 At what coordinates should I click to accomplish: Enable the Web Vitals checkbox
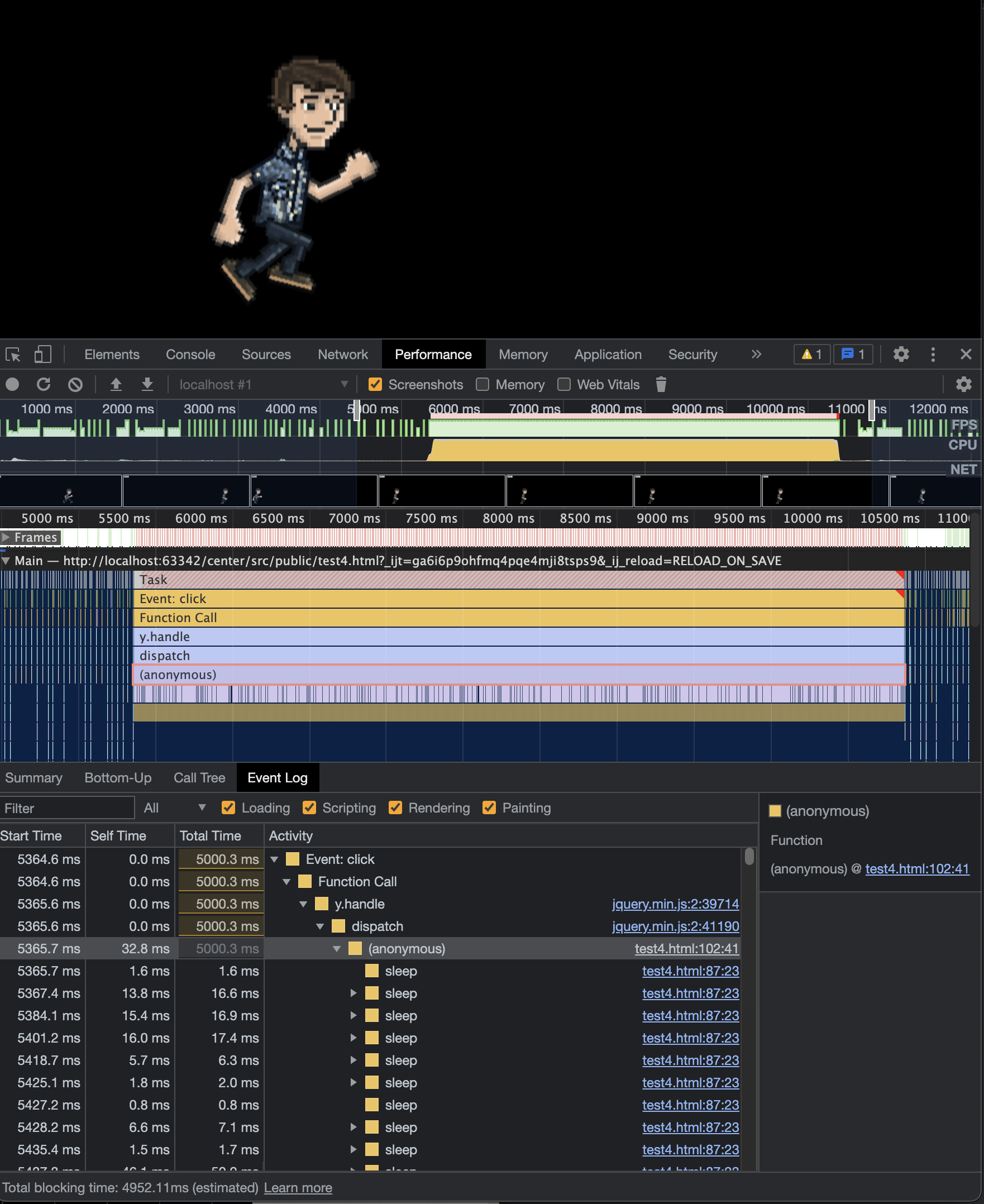coord(563,384)
